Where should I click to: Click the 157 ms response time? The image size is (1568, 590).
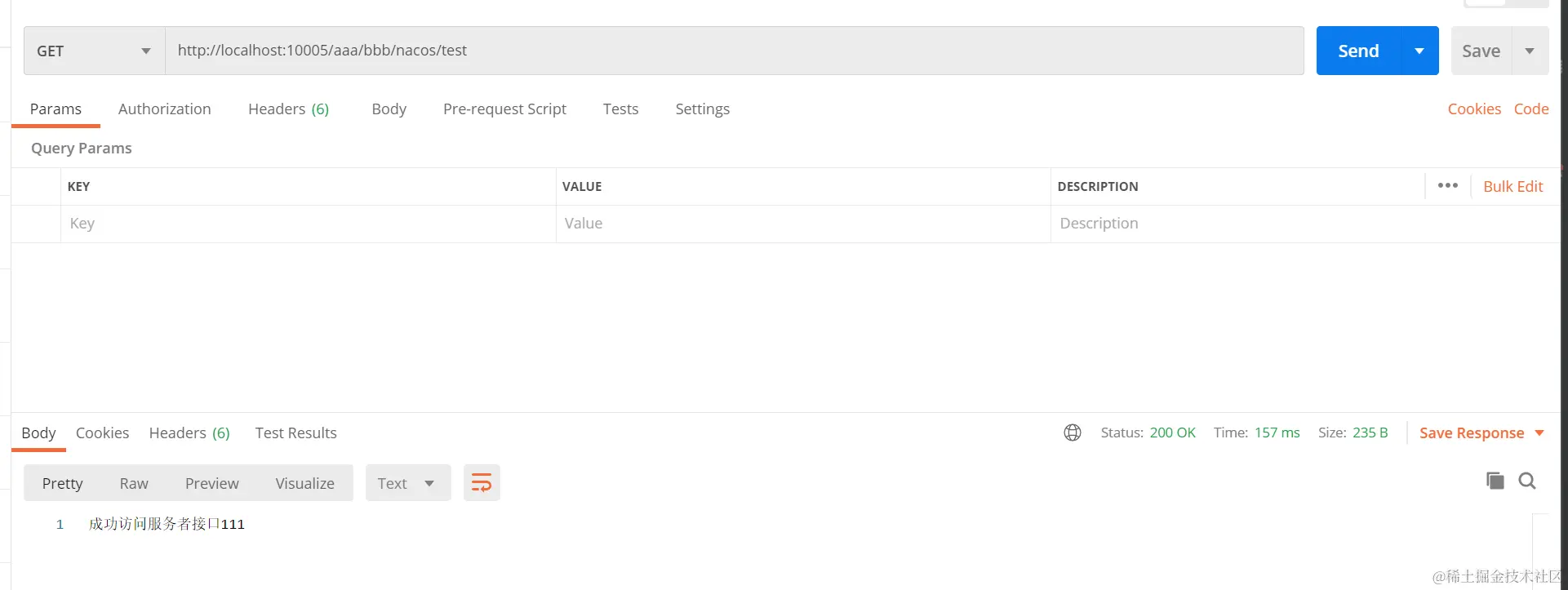(1277, 433)
